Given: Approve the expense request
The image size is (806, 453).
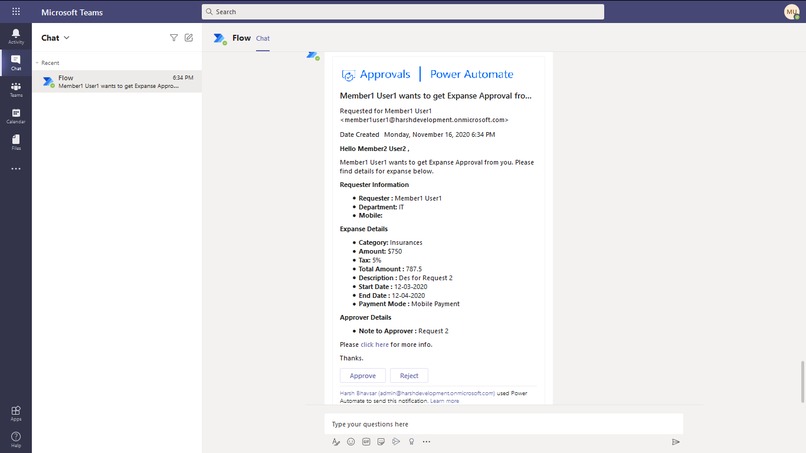Looking at the screenshot, I should 362,376.
